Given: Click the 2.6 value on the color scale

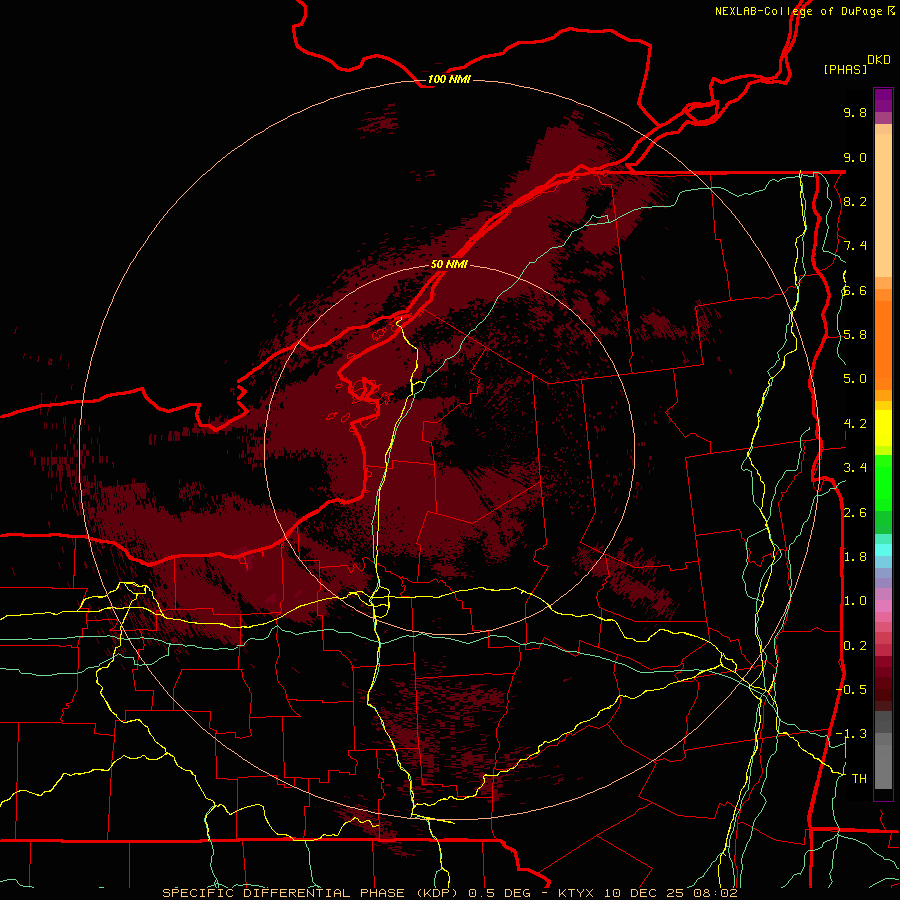Looking at the screenshot, I should 855,513.
